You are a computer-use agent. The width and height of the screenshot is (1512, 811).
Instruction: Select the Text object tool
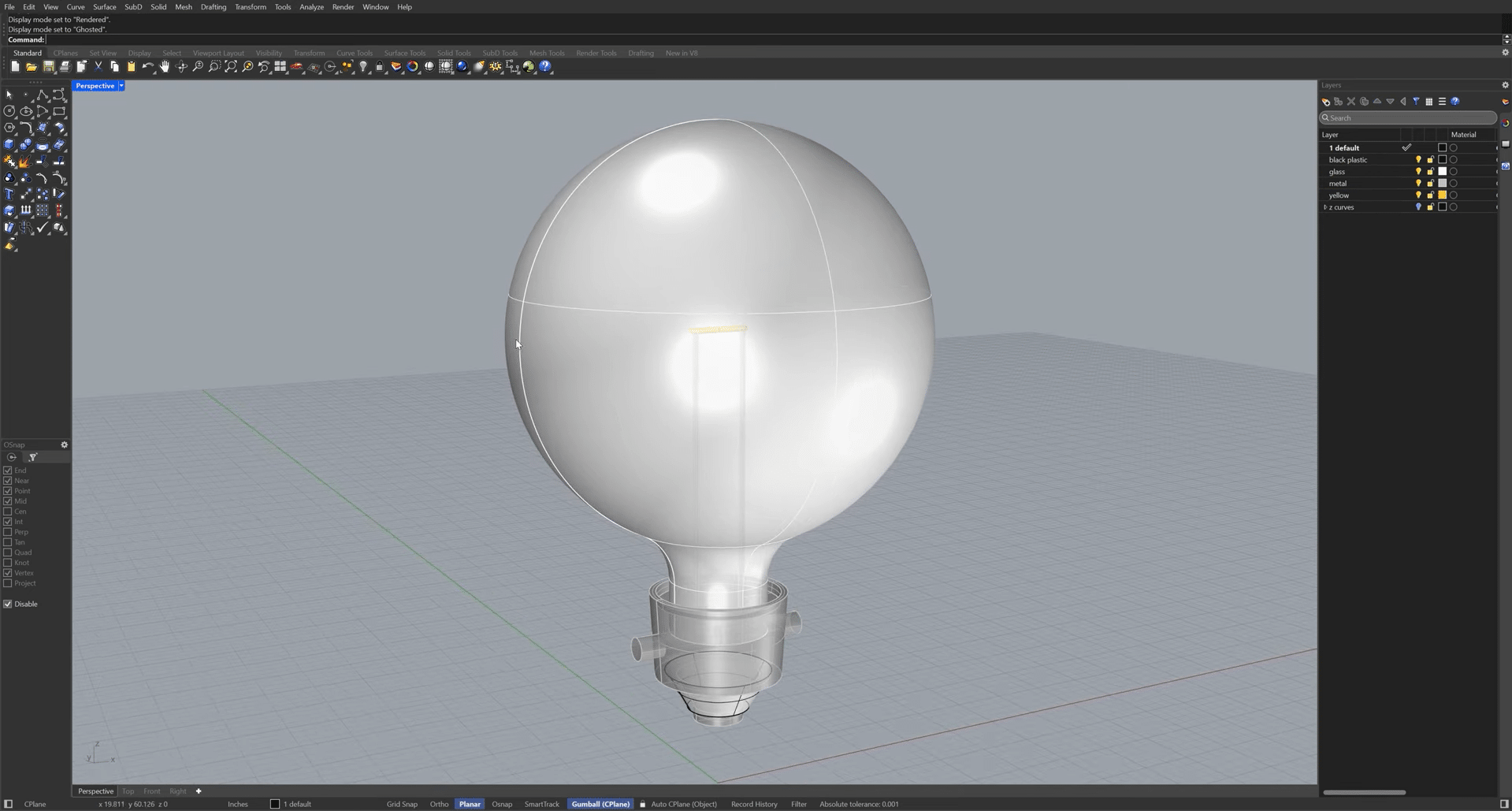pyautogui.click(x=9, y=194)
